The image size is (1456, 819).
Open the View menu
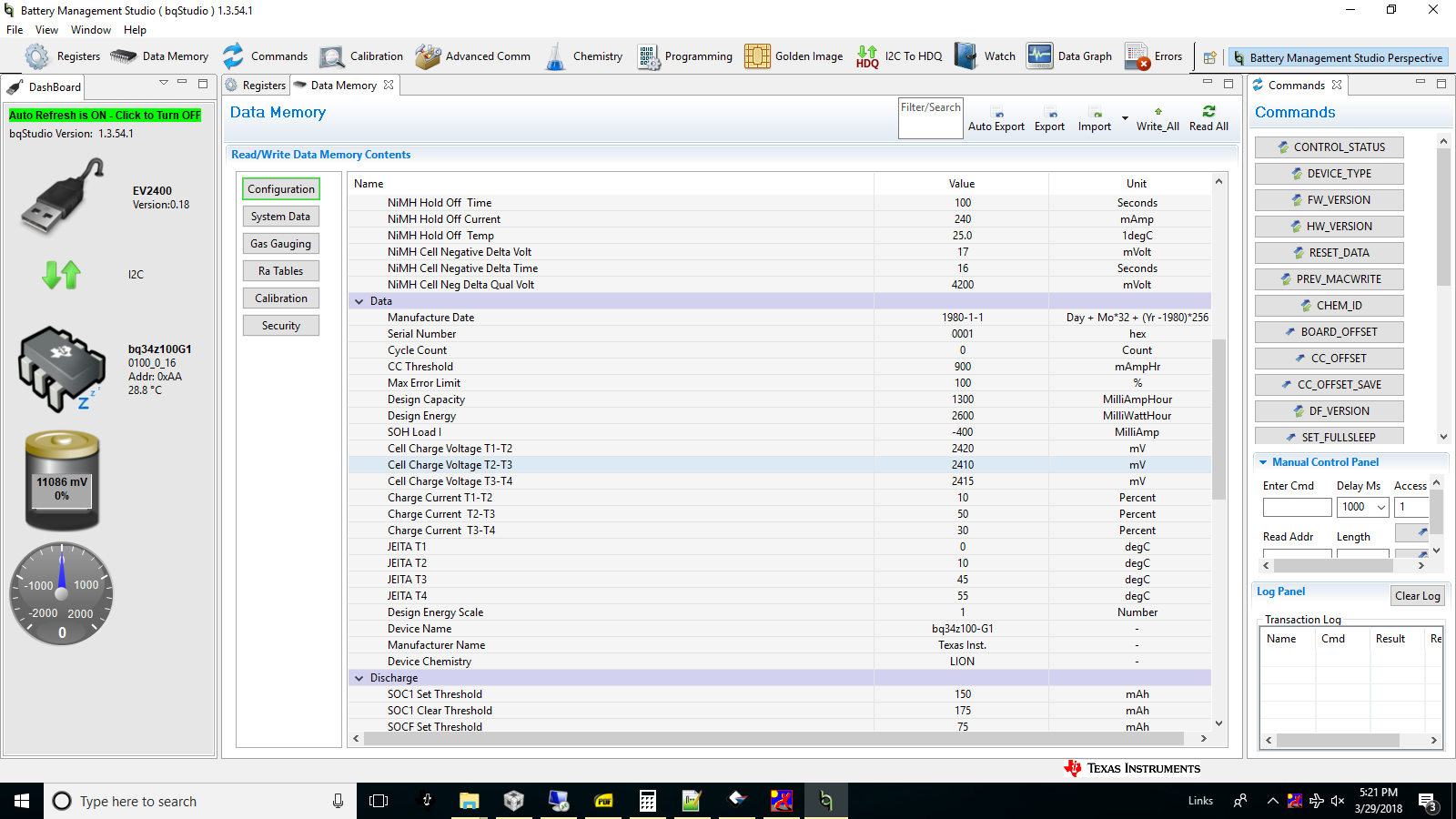coord(46,30)
